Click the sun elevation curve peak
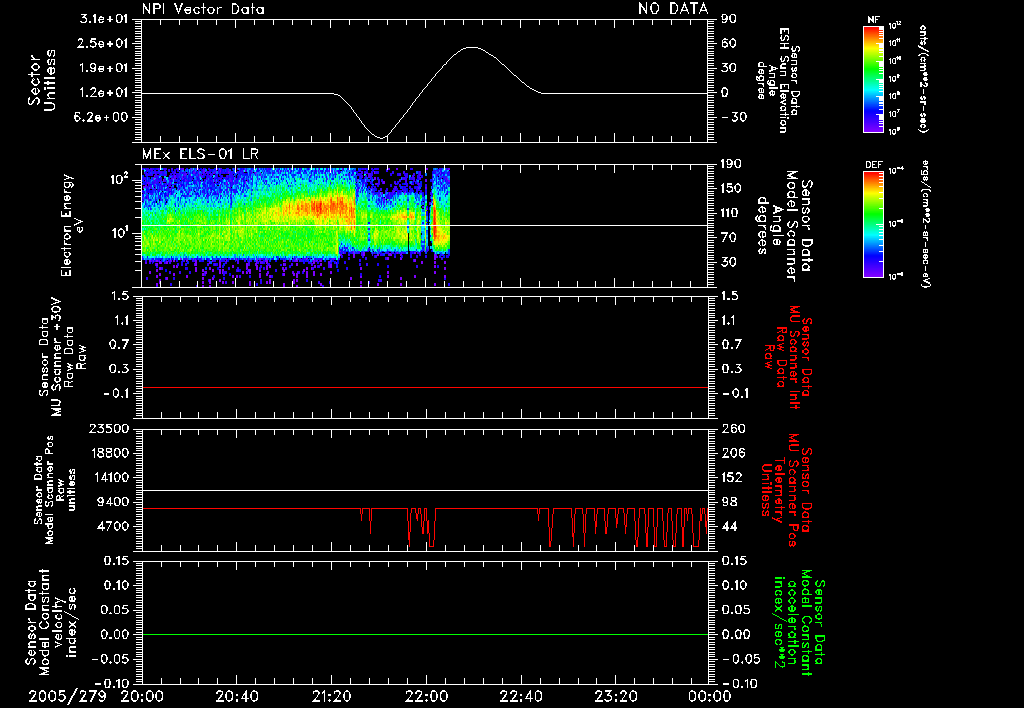Viewport: 1024px width, 708px height. pyautogui.click(x=472, y=47)
